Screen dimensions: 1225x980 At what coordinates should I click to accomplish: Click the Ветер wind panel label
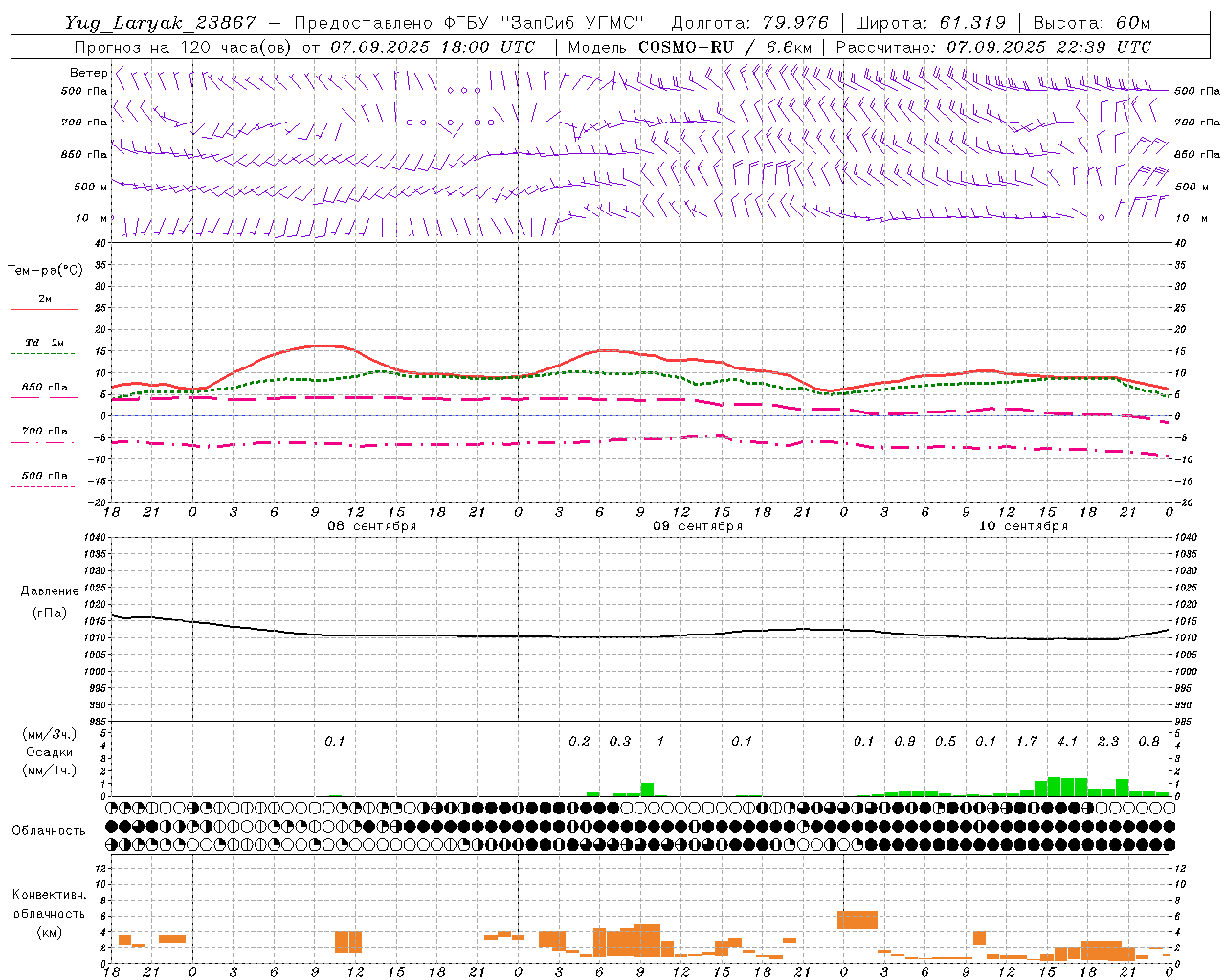(88, 73)
